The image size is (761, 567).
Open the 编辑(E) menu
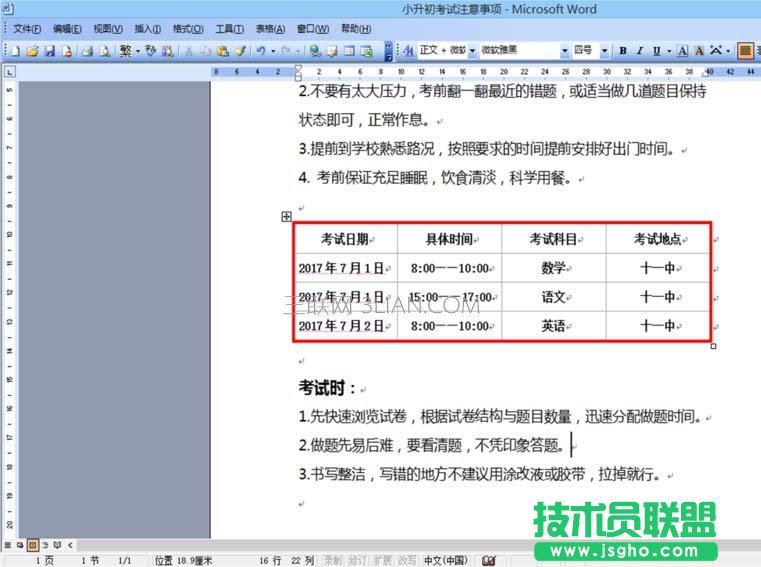coord(67,29)
